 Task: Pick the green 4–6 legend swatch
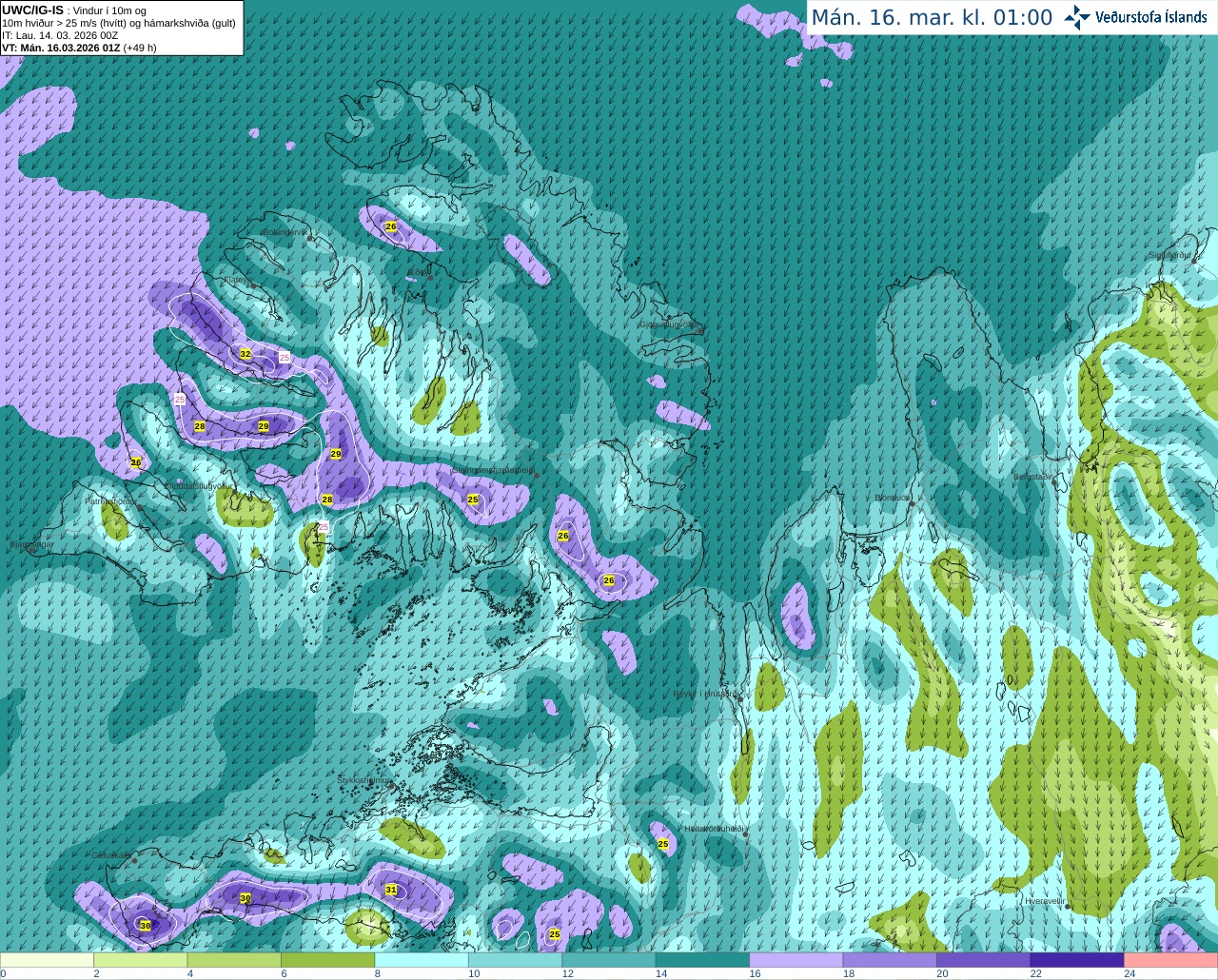pyautogui.click(x=234, y=960)
